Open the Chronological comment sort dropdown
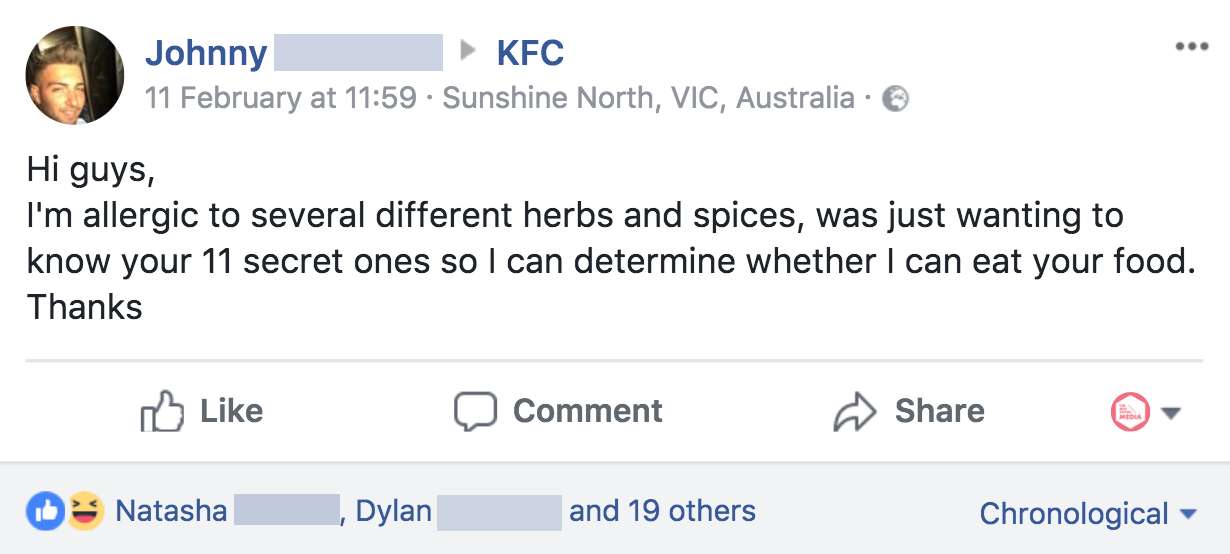This screenshot has width=1230, height=554. coord(1087,514)
